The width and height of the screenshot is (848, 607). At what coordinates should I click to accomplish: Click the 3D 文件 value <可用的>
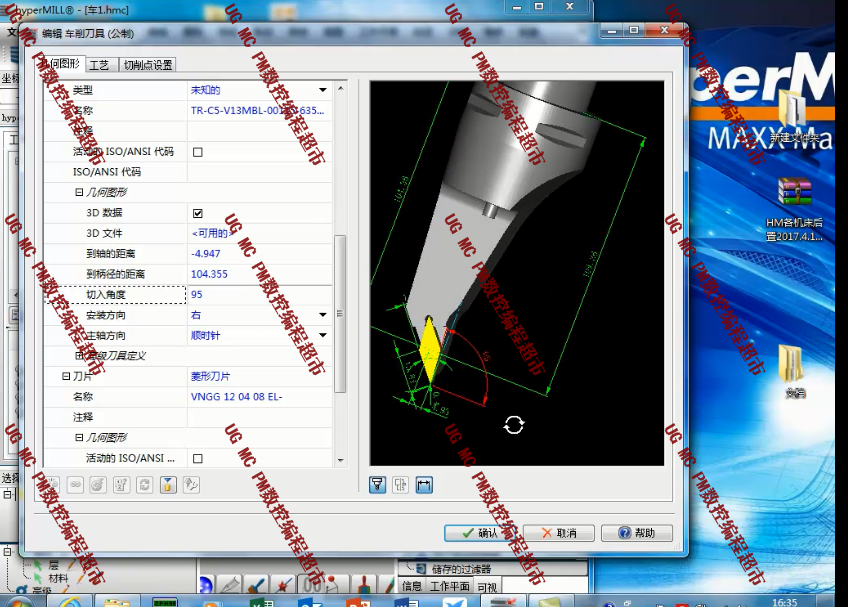click(260, 233)
